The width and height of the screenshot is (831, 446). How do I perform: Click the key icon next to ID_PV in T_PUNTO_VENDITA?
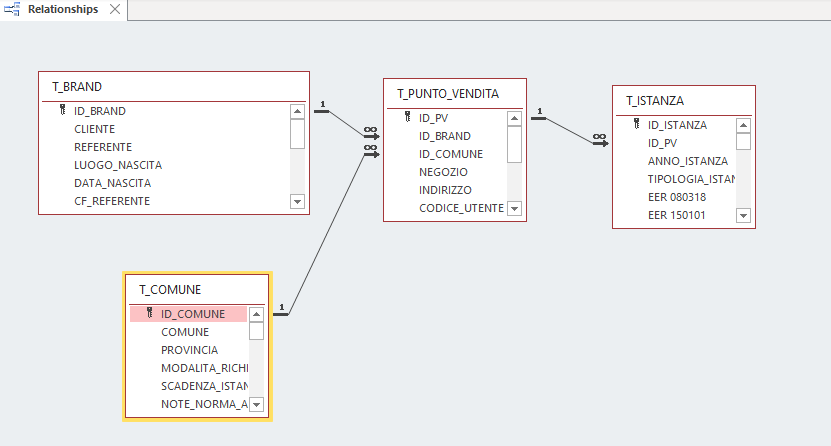coord(408,118)
